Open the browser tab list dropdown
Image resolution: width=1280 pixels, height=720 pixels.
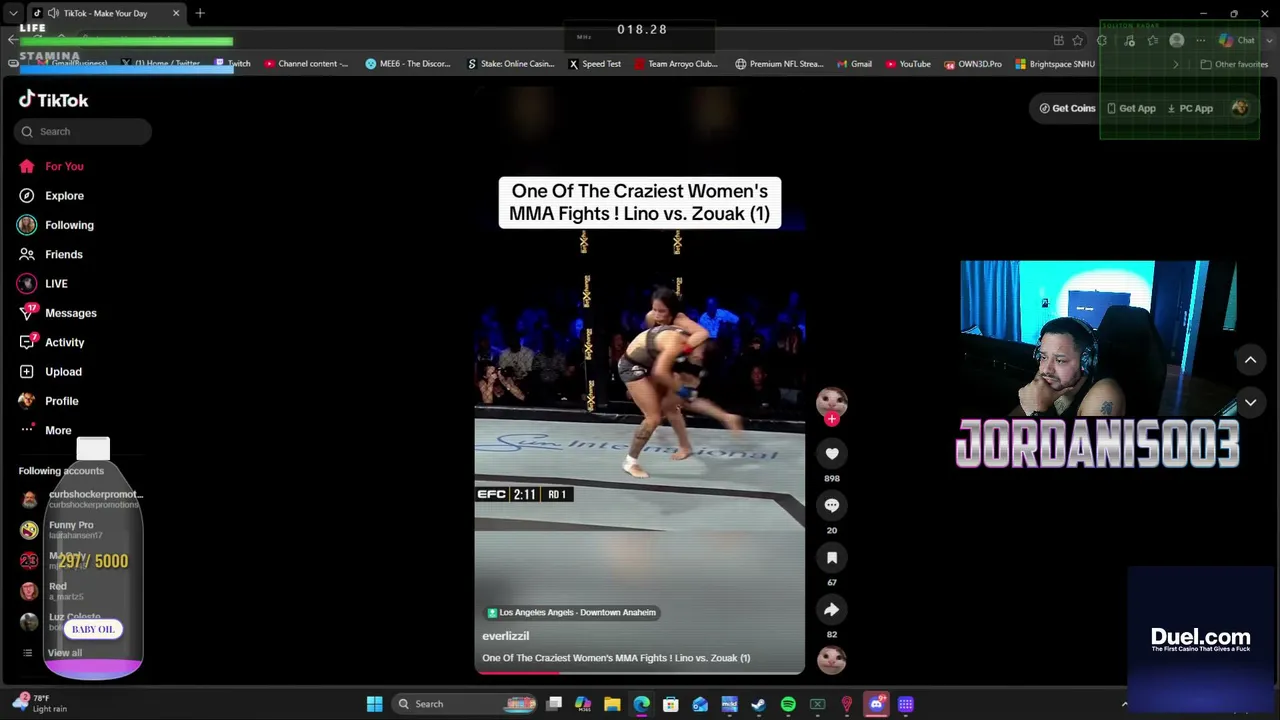coord(13,13)
